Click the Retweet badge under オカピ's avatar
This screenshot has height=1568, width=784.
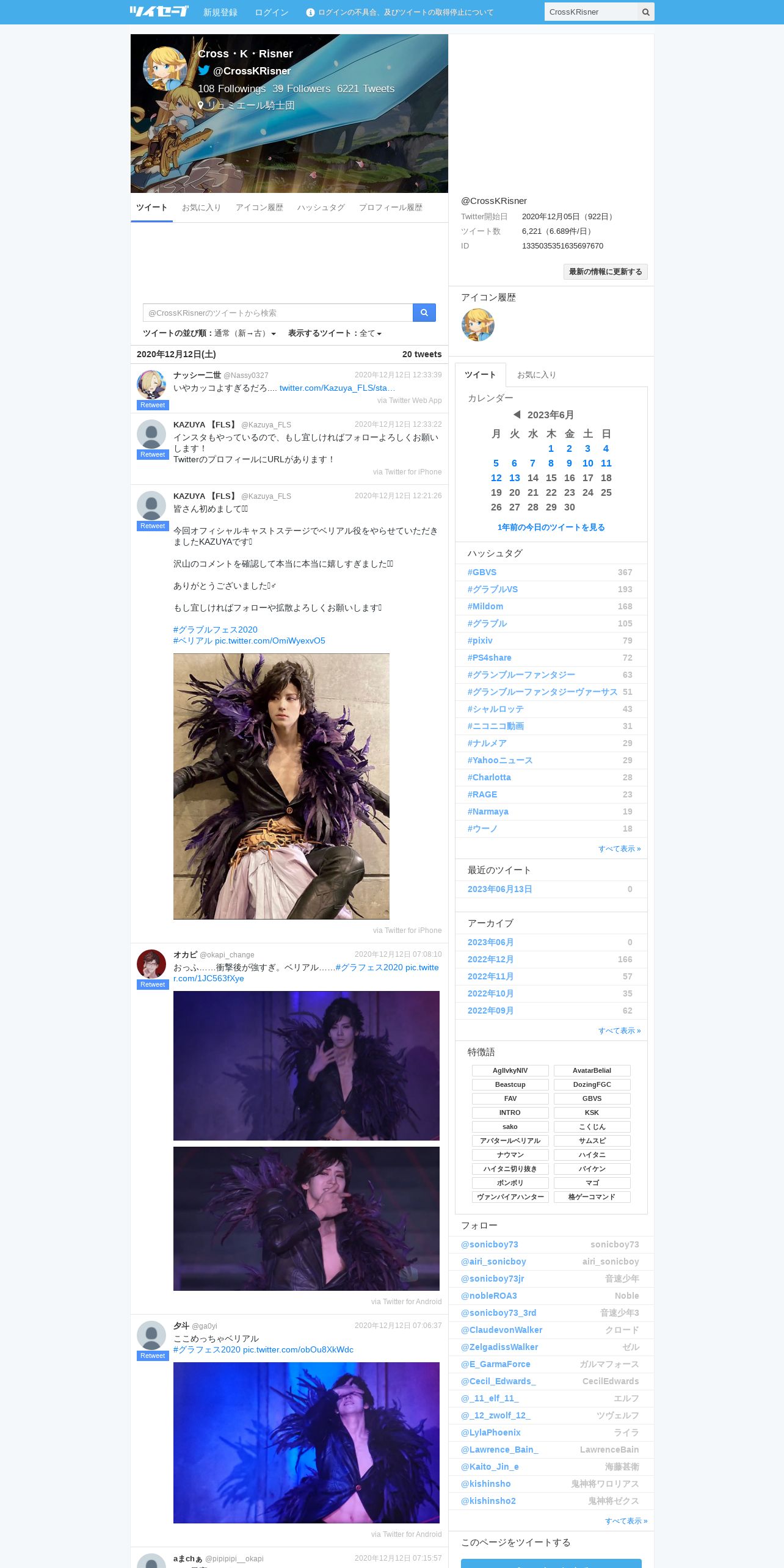(153, 985)
